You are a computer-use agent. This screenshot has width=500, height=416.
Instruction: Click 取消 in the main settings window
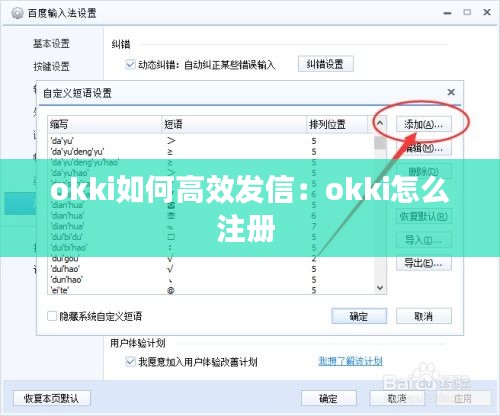tap(397, 398)
